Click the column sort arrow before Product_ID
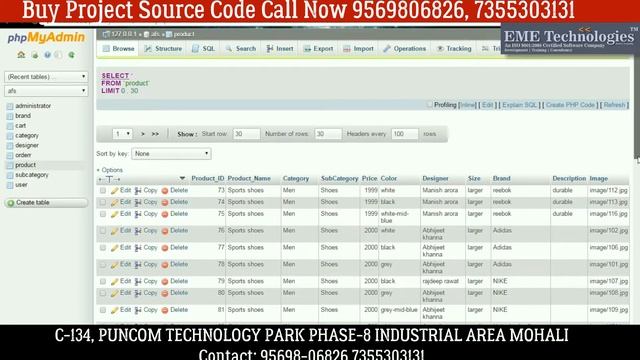Screen dimensions: 640x360 182,178
